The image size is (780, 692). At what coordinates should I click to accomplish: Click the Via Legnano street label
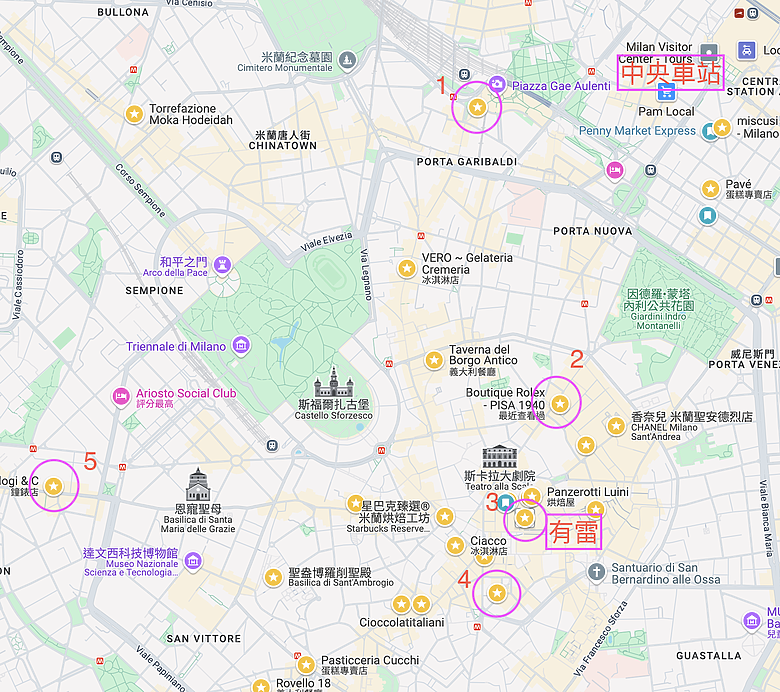point(366,275)
